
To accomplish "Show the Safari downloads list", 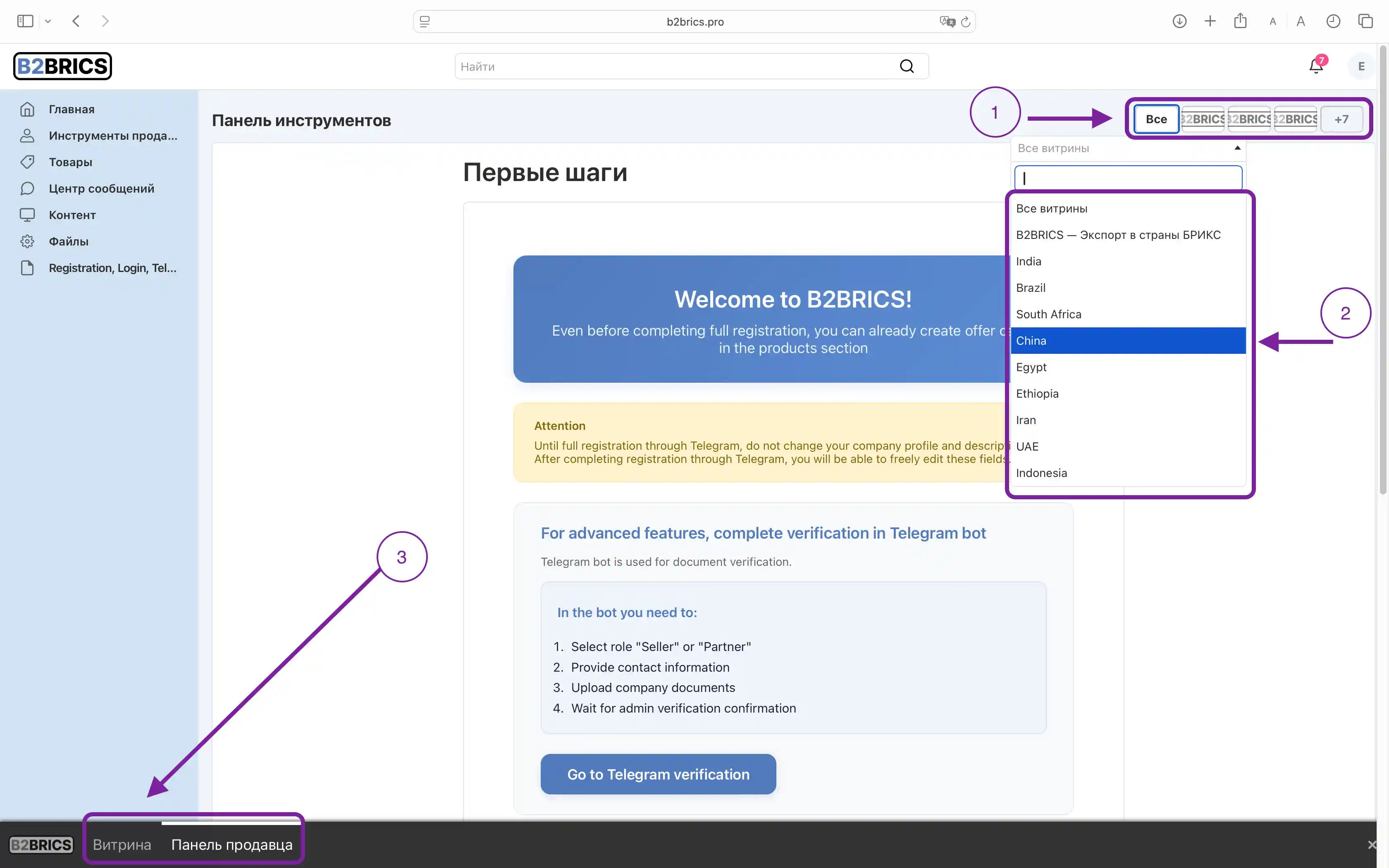I will tap(1179, 21).
